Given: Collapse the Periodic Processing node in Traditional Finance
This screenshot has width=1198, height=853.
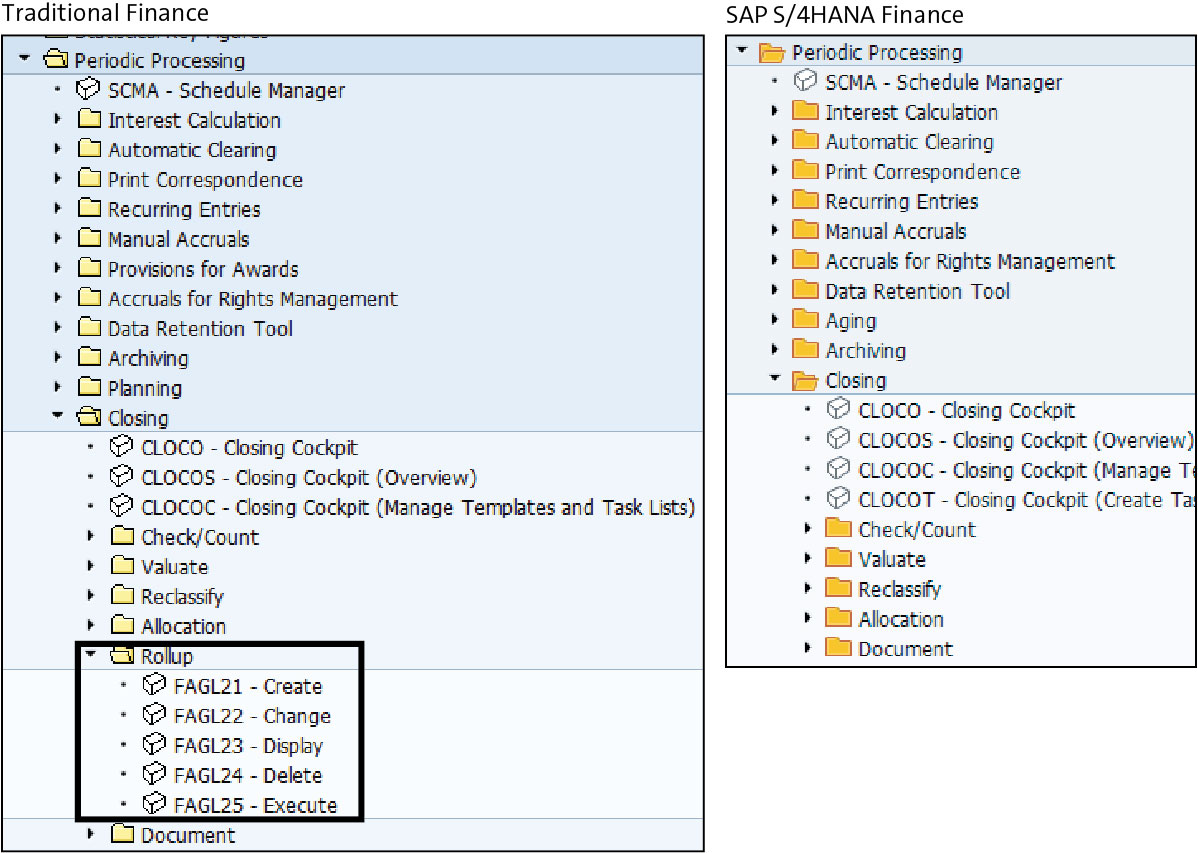Looking at the screenshot, I should [24, 58].
